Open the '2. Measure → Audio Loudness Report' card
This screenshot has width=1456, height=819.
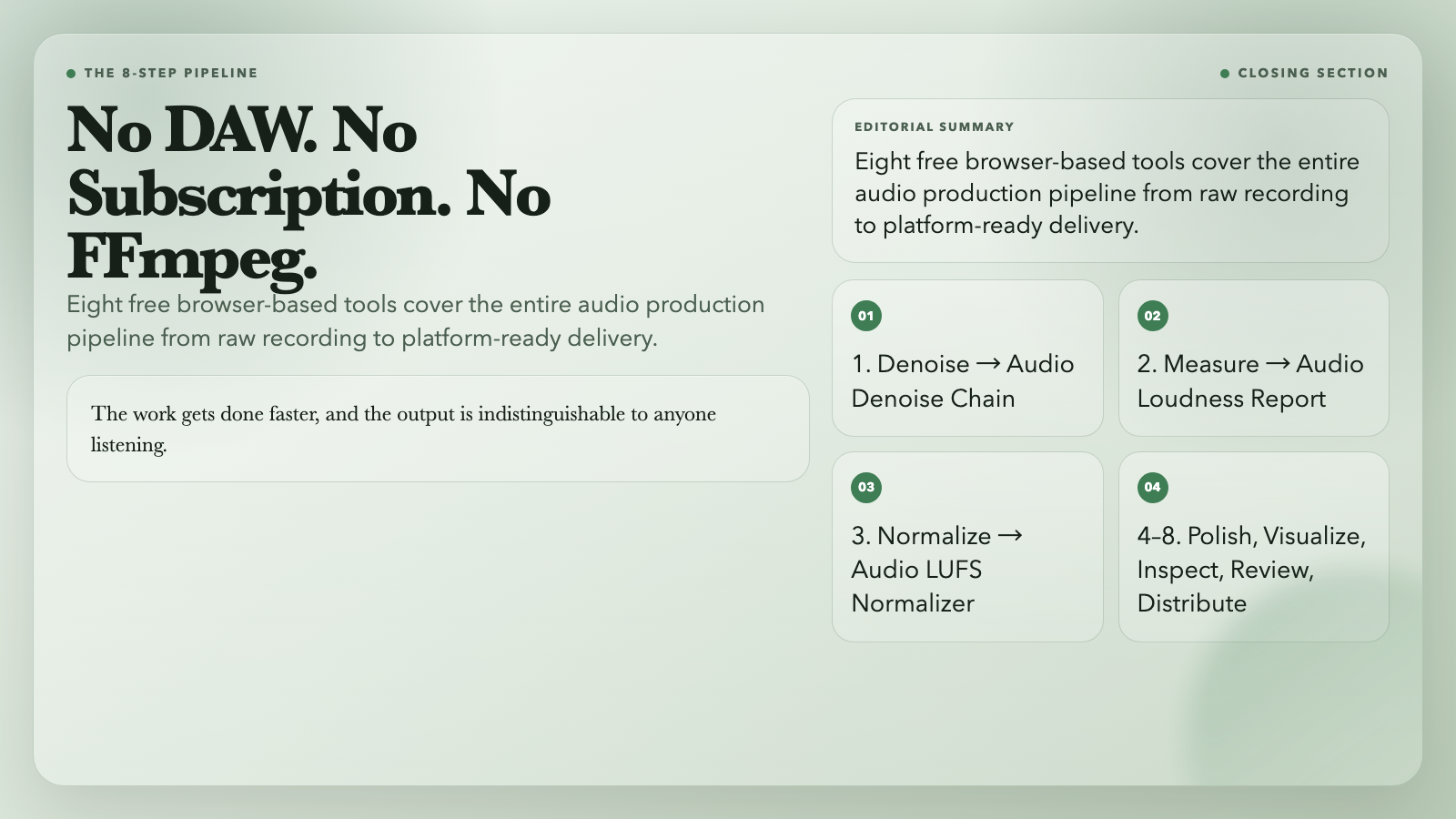[1254, 358]
